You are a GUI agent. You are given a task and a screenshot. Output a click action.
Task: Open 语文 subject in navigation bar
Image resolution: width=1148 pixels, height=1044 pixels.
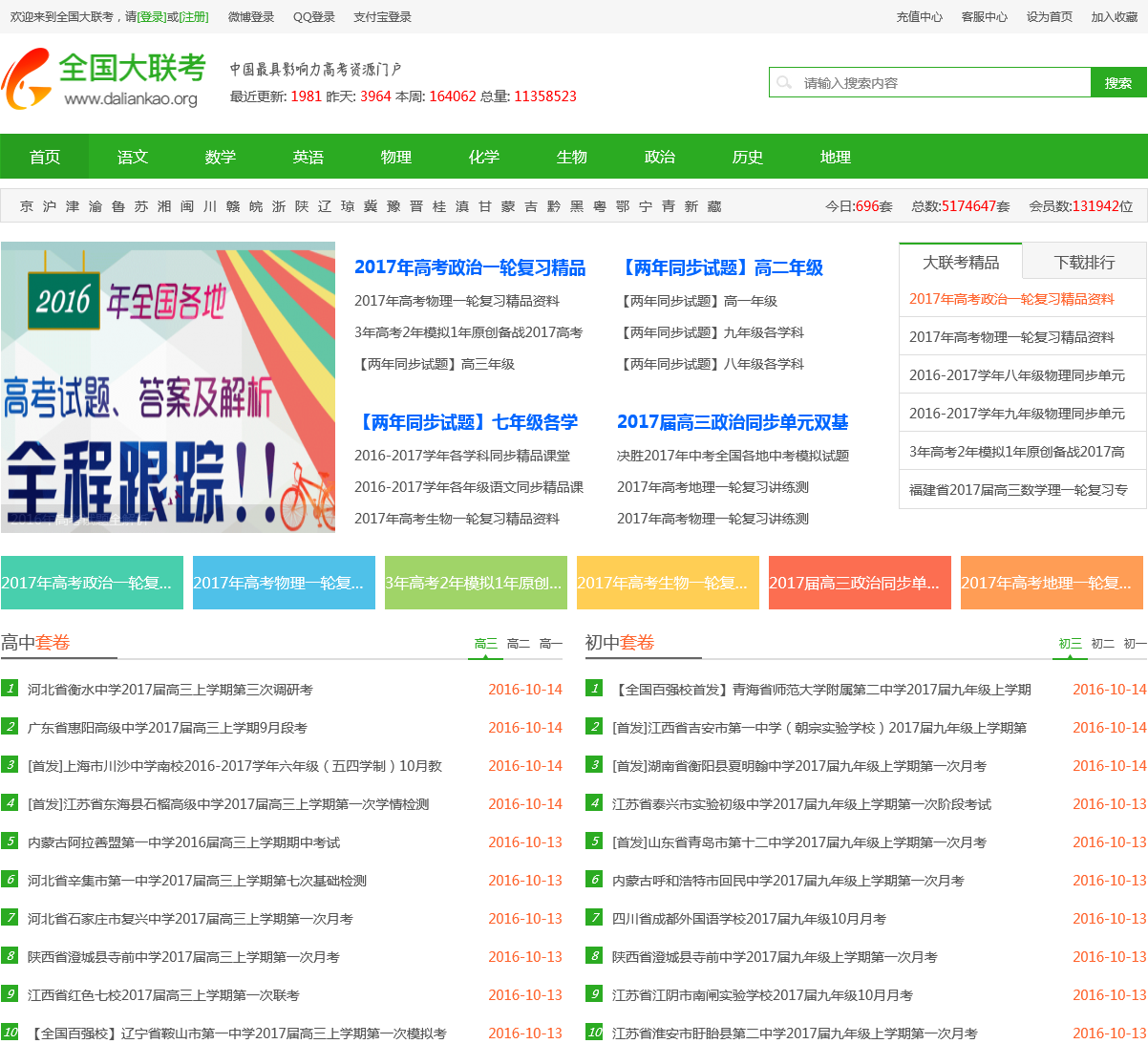(133, 157)
